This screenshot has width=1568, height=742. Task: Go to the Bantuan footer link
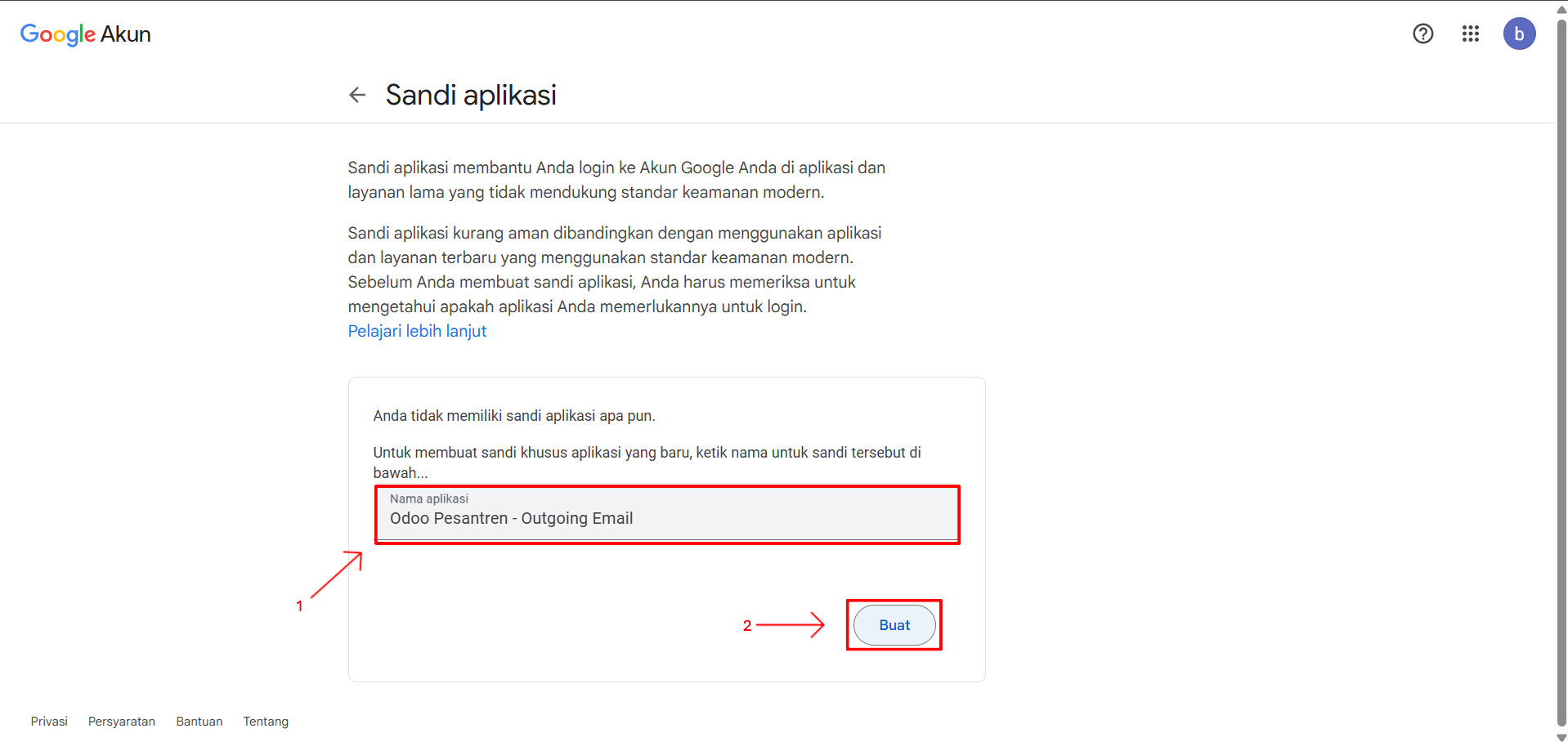199,722
